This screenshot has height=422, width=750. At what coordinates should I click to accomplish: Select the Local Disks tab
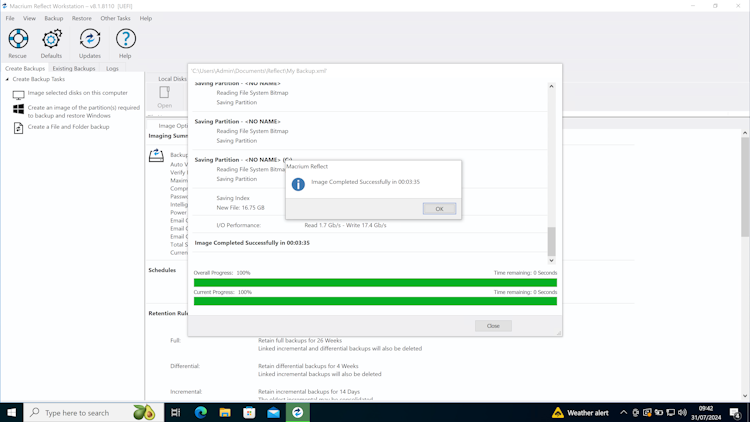(x=173, y=79)
